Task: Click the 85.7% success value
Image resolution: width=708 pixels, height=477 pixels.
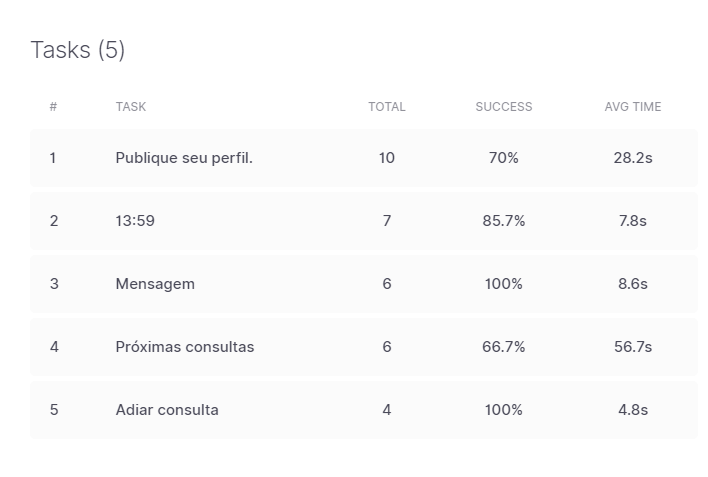Action: click(x=504, y=221)
